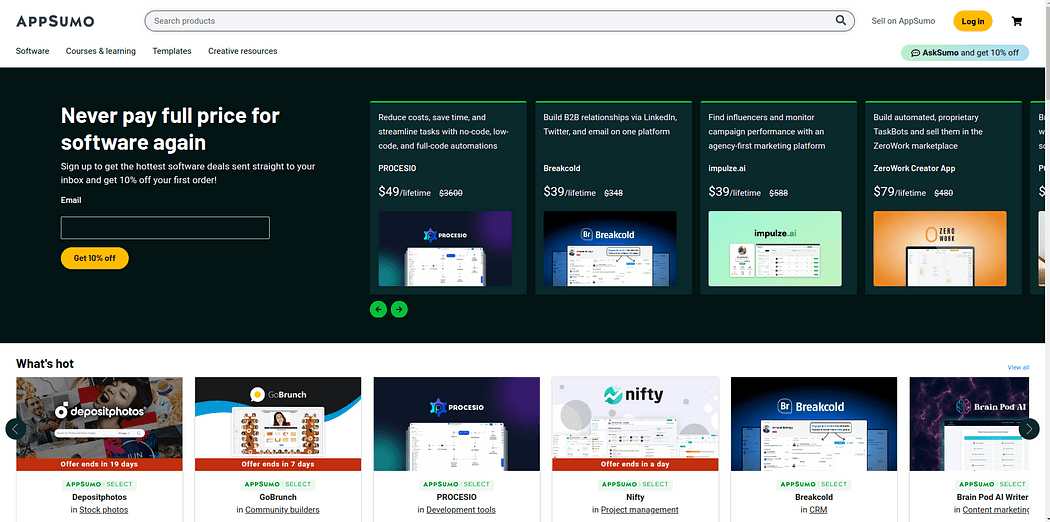Click impulze.ai name in hero card
This screenshot has width=1050, height=522.
click(x=727, y=169)
